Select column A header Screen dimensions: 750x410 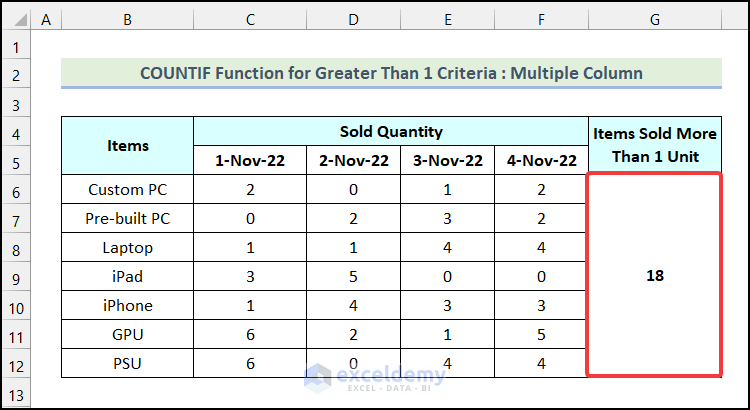(x=47, y=19)
